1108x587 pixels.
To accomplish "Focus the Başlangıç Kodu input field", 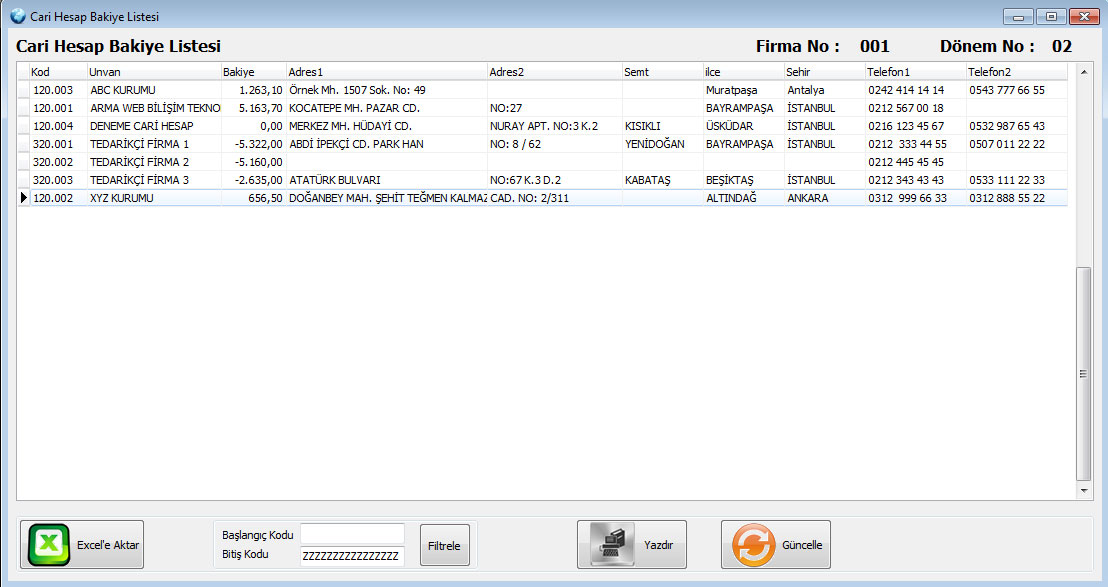I will point(353,533).
